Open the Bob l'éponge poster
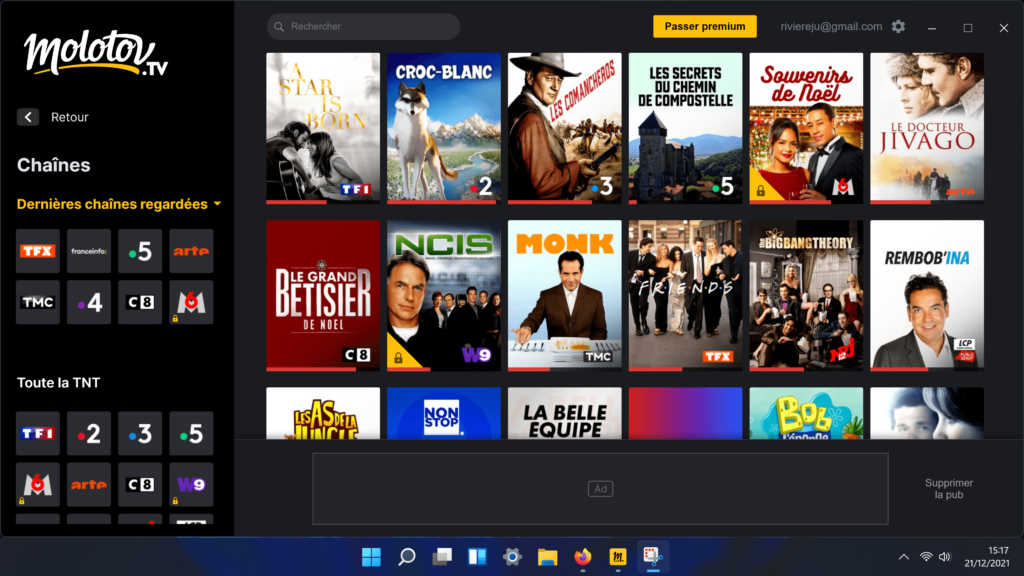 (807, 413)
